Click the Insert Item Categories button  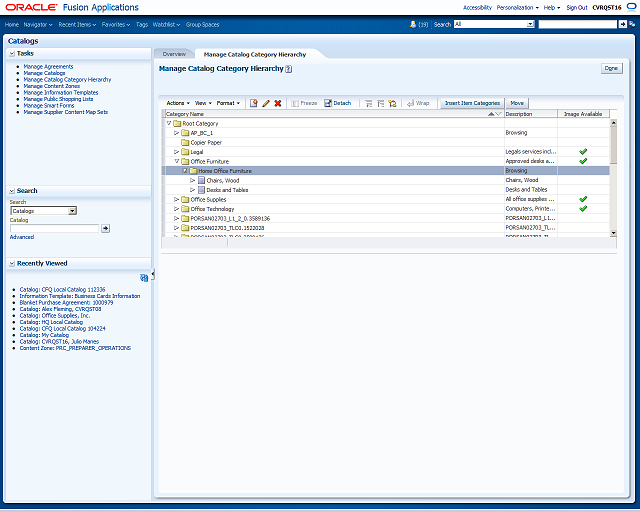[x=472, y=103]
